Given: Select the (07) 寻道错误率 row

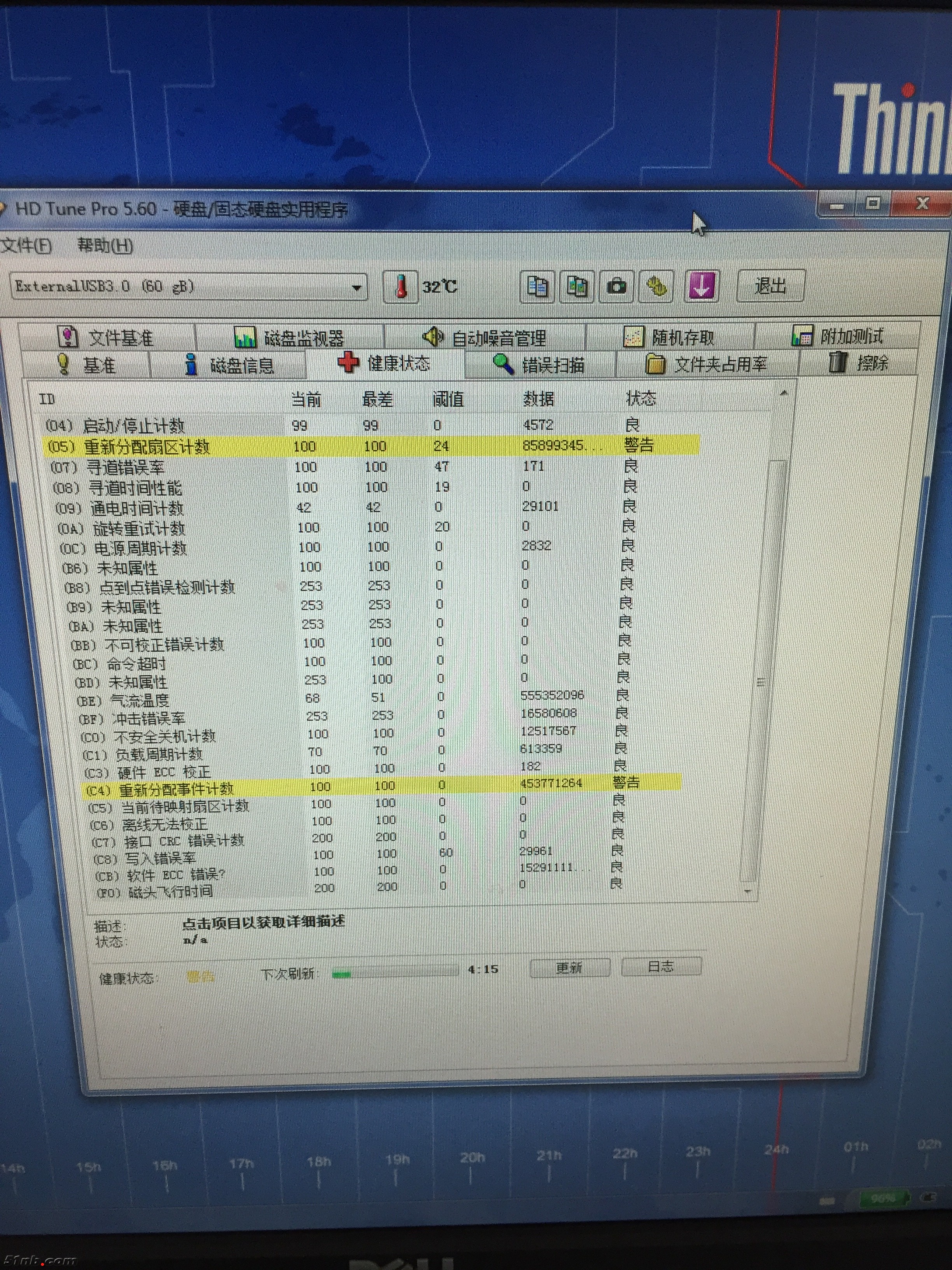Looking at the screenshot, I should pos(373,467).
